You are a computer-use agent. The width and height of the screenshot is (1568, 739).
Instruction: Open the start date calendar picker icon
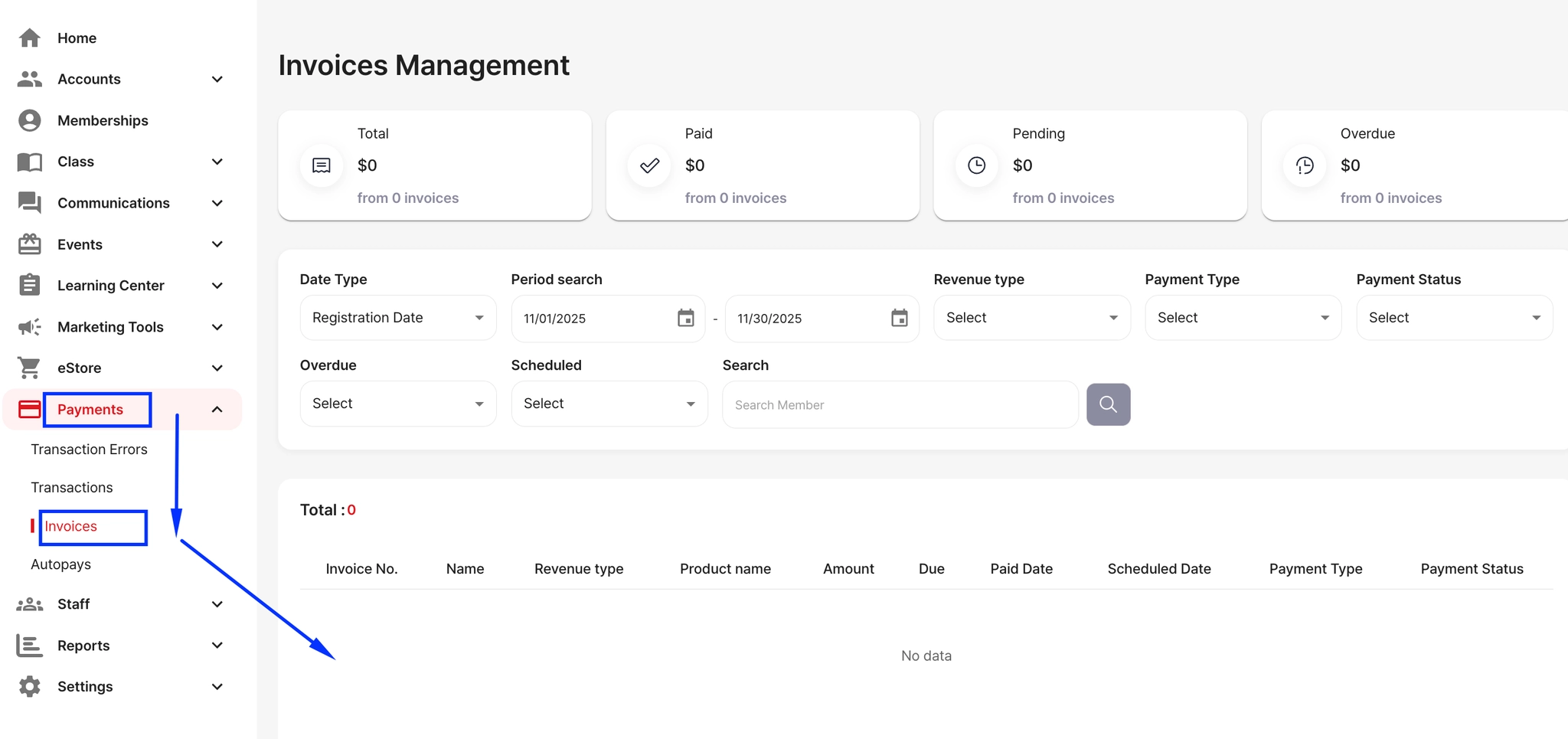[685, 318]
